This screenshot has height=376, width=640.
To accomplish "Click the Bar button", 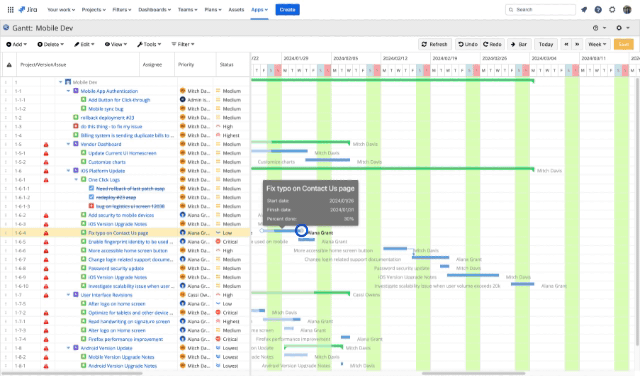I will [519, 44].
